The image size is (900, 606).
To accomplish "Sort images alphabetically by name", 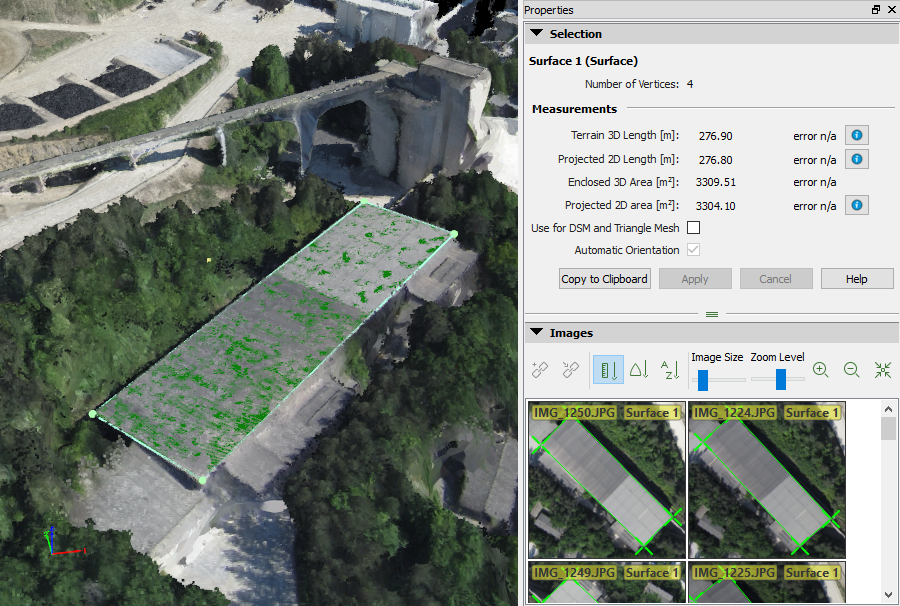I will pos(670,370).
